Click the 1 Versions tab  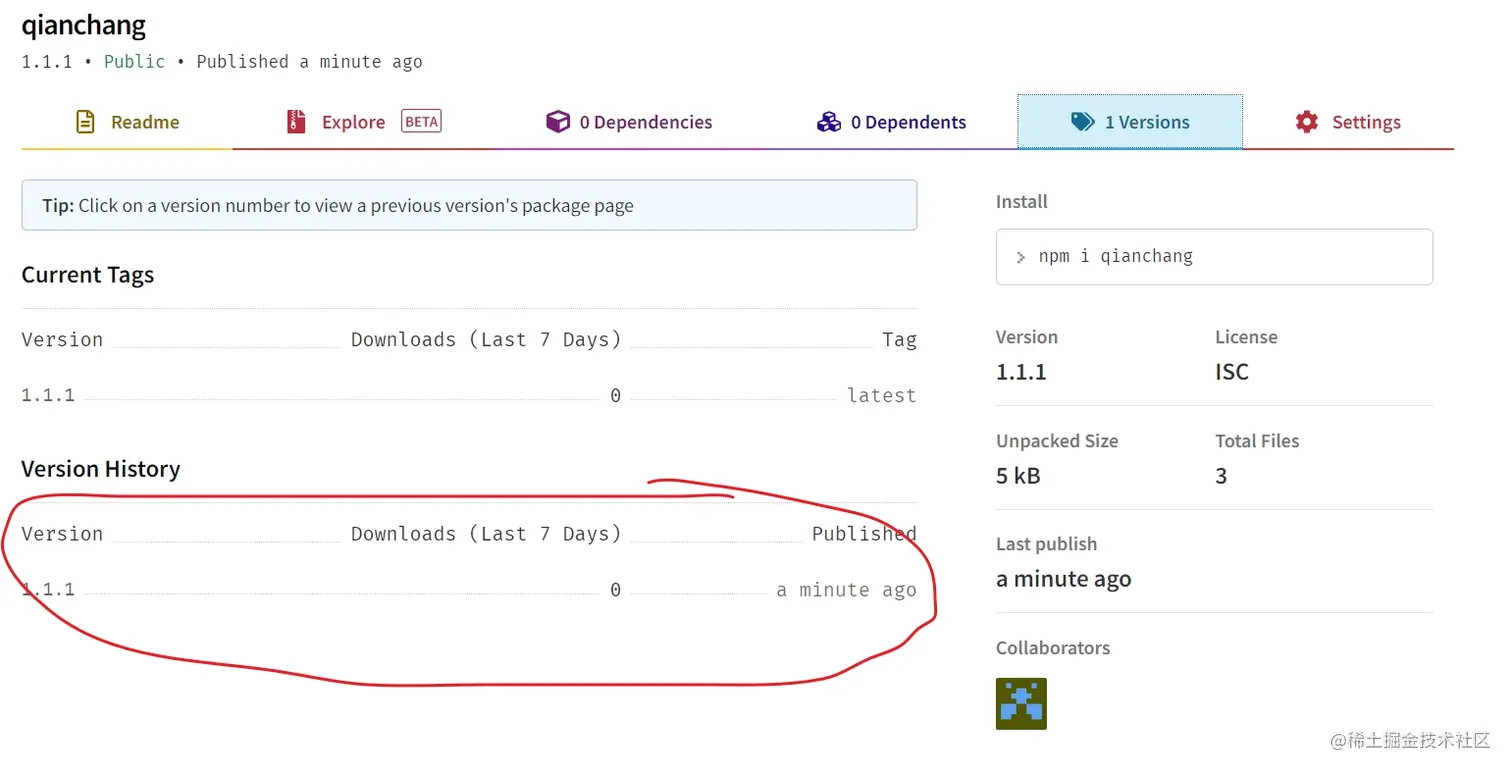(1146, 121)
